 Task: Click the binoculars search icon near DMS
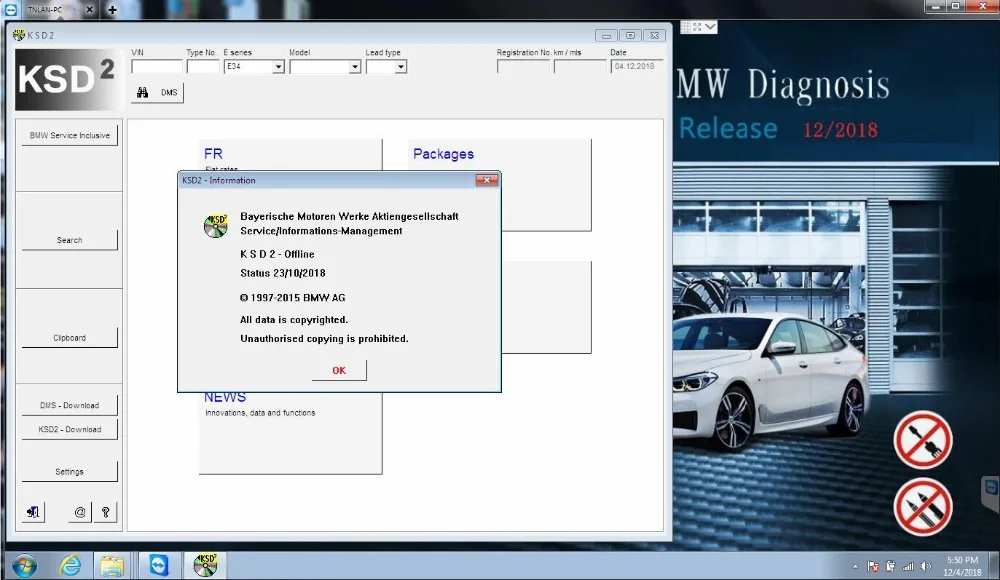142,93
